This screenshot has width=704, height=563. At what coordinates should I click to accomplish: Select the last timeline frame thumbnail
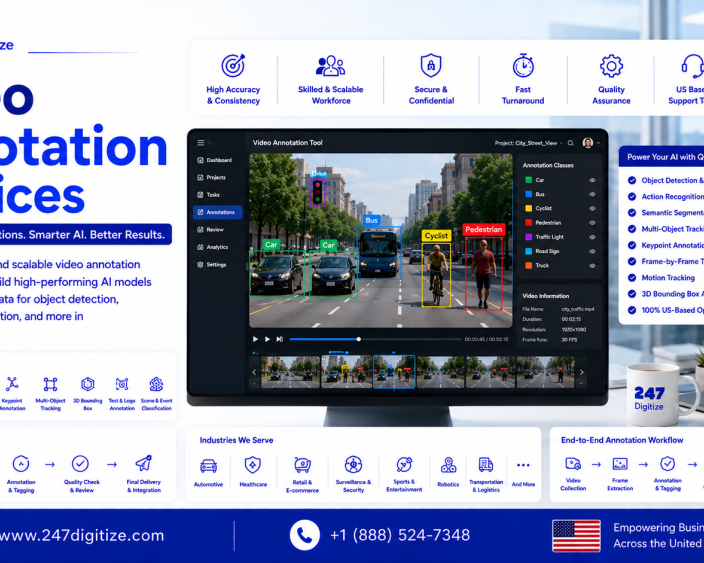tap(546, 372)
